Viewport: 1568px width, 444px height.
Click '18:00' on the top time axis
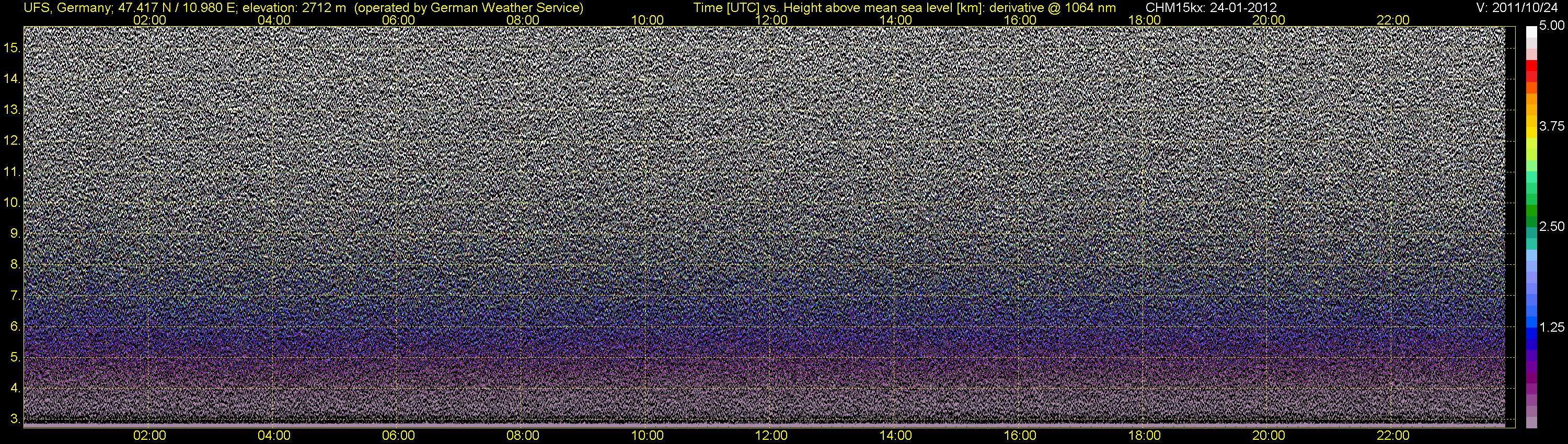pos(1144,20)
